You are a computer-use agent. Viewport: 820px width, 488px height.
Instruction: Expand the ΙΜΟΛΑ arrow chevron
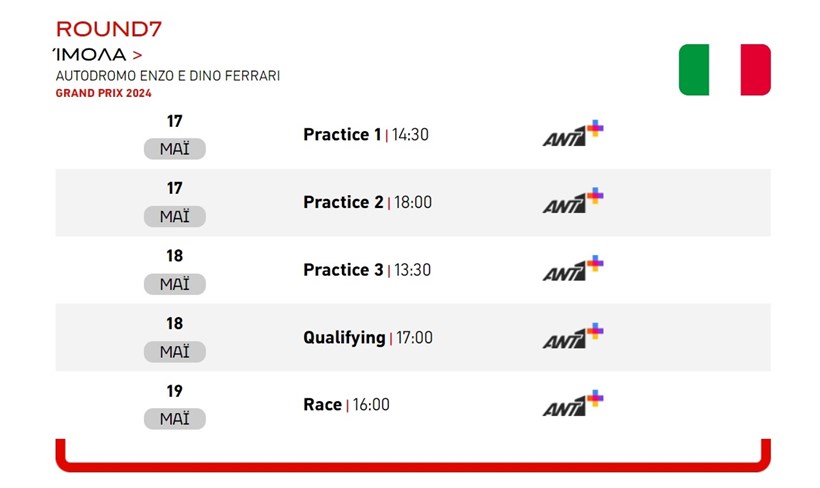136,54
